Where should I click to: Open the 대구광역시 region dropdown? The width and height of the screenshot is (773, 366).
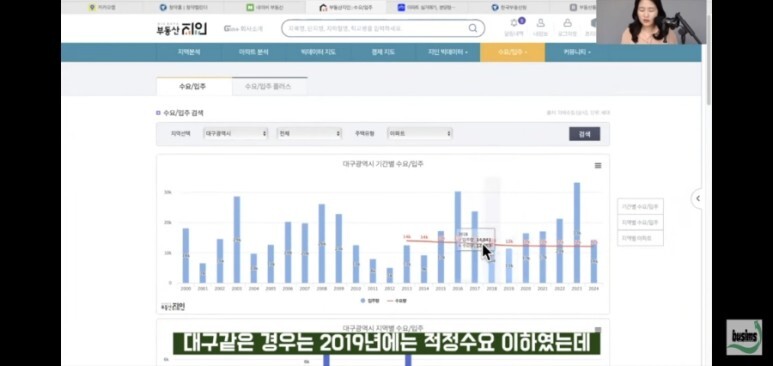point(236,133)
